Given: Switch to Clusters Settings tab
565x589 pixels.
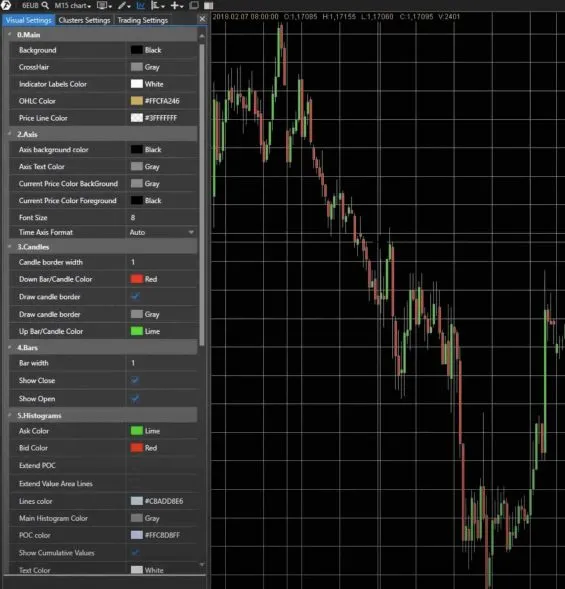Looking at the screenshot, I should pos(85,20).
